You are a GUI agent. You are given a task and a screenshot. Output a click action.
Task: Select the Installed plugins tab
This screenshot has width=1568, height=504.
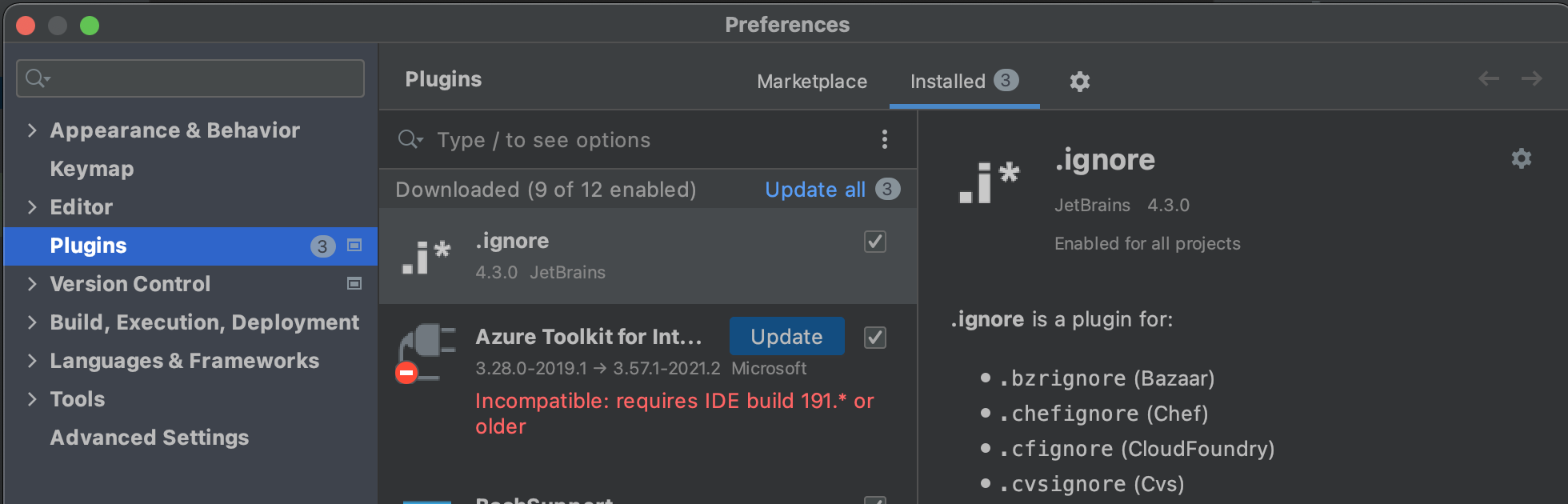(x=948, y=82)
